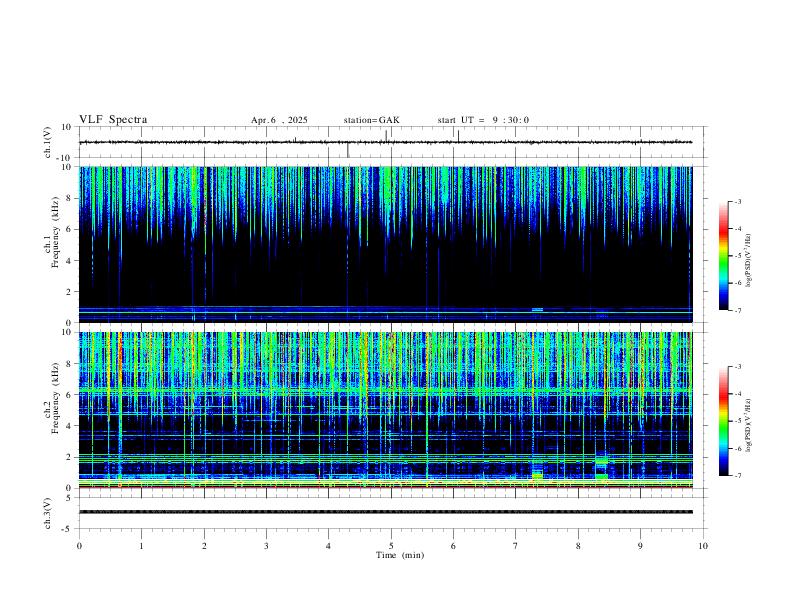The width and height of the screenshot is (792, 612).
Task: Click the '-7' tick on the lower colorbar
Action: coord(737,475)
